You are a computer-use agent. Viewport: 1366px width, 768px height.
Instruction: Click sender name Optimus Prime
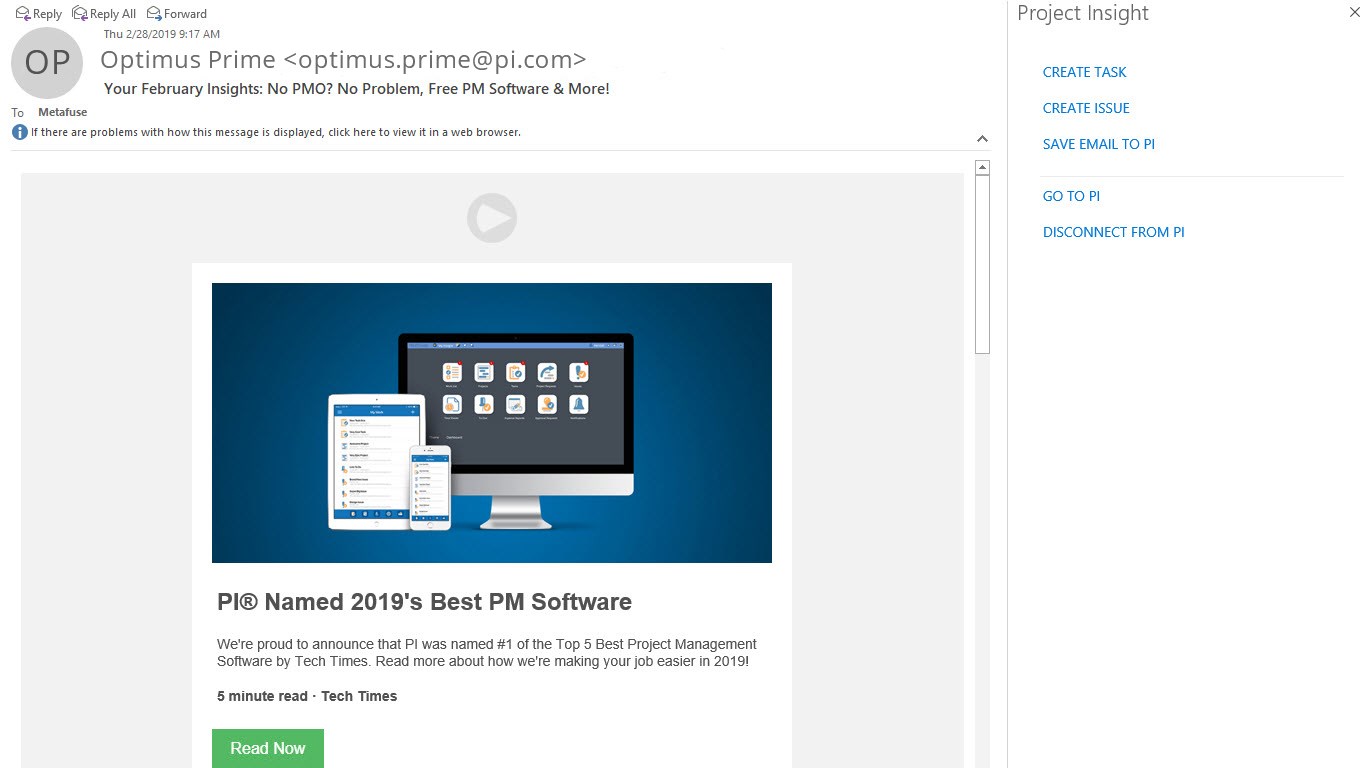click(x=343, y=60)
